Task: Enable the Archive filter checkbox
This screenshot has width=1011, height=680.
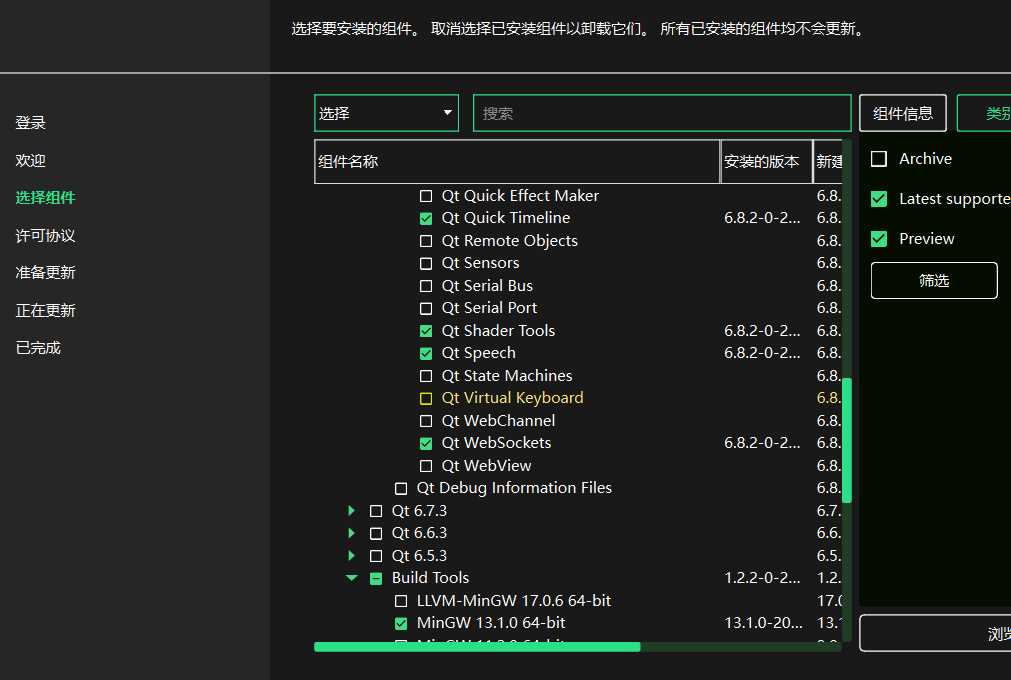Action: pos(879,159)
